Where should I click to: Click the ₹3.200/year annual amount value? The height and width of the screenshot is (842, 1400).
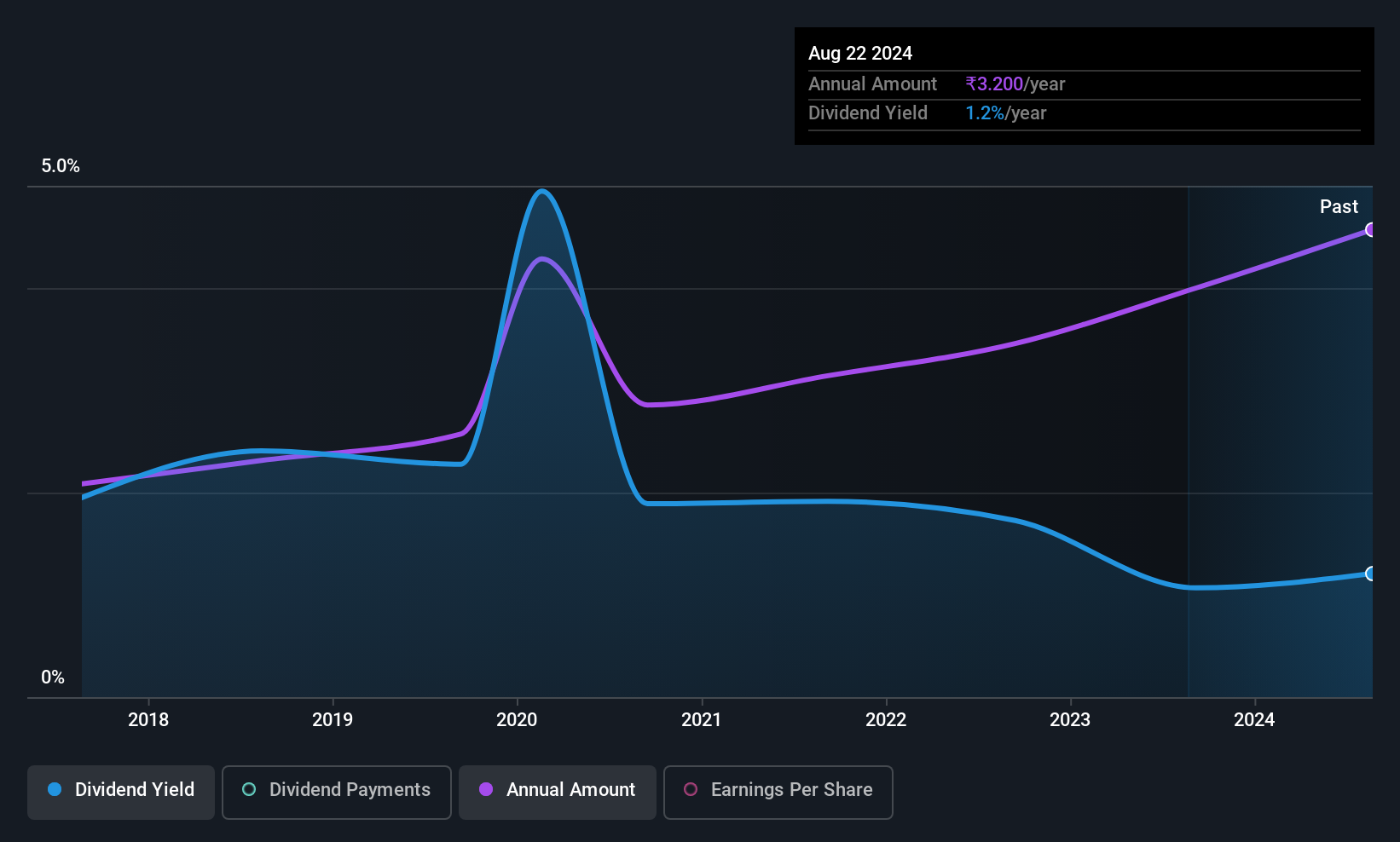1015,84
